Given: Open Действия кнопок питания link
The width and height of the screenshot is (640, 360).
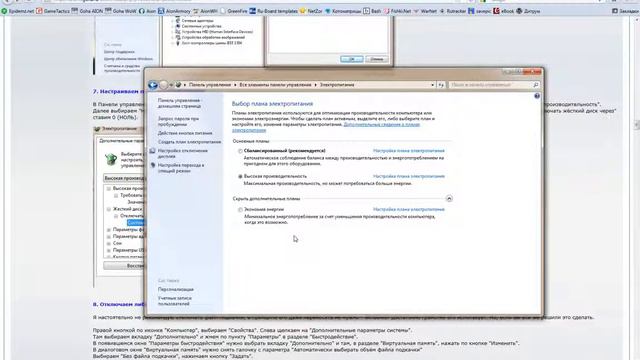Looking at the screenshot, I should pos(185,133).
